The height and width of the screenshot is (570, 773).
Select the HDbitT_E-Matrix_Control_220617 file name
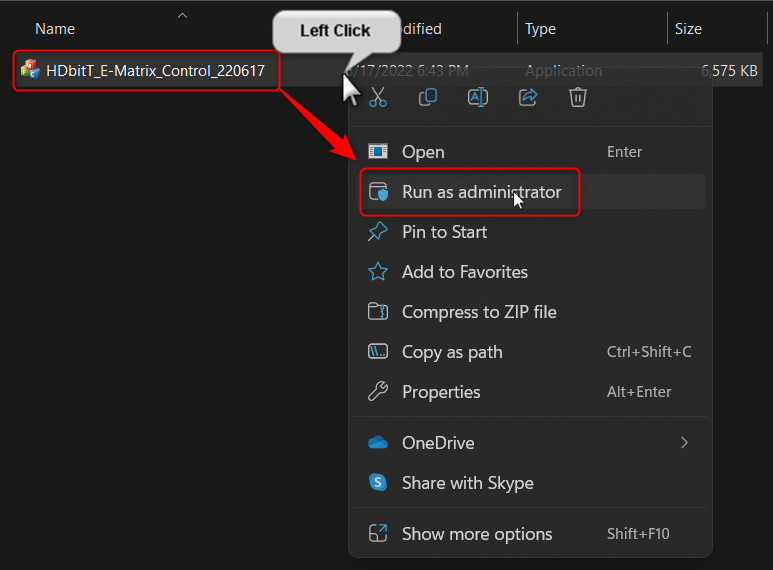[x=155, y=71]
